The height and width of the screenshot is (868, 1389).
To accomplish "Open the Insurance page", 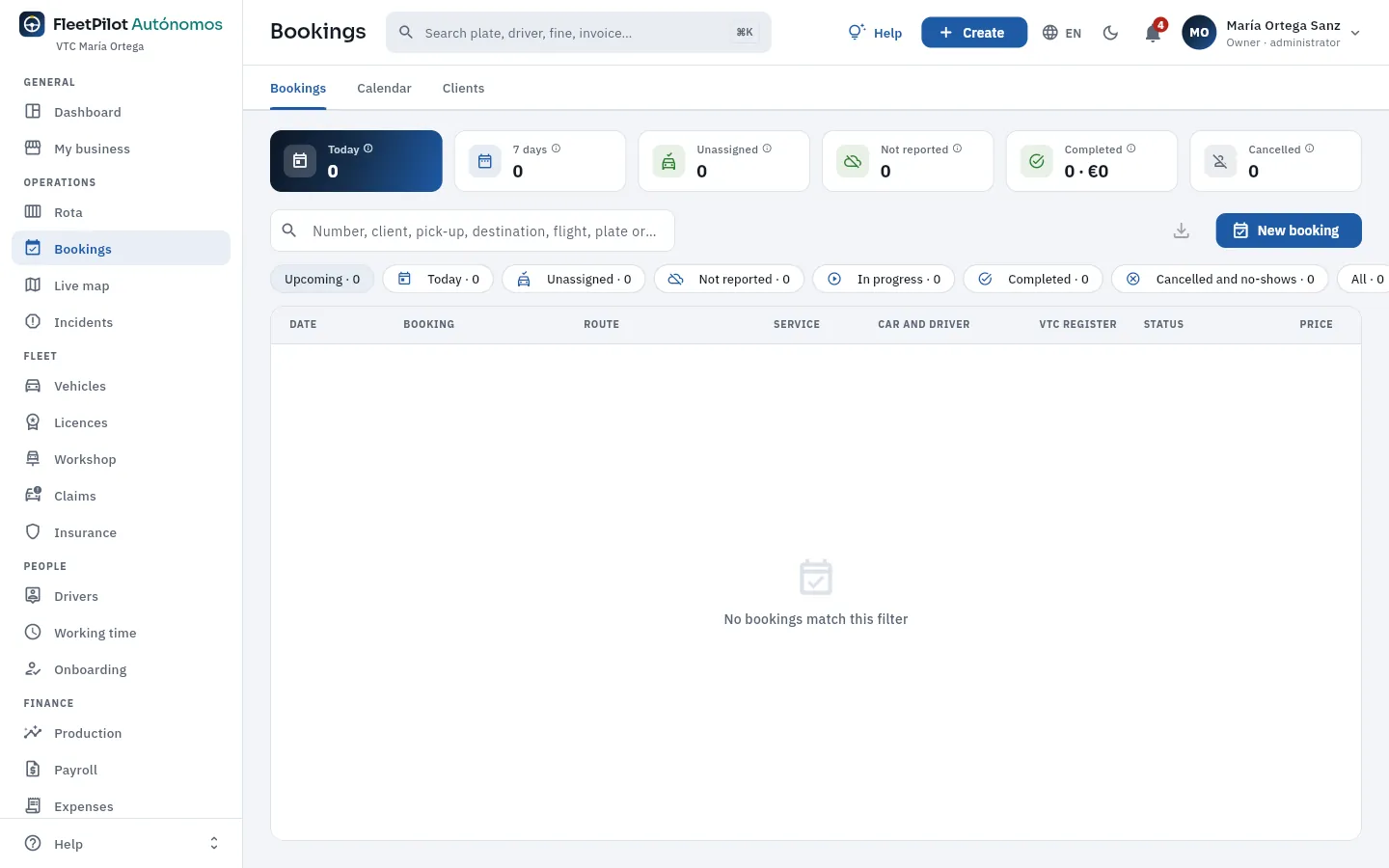I will (121, 532).
